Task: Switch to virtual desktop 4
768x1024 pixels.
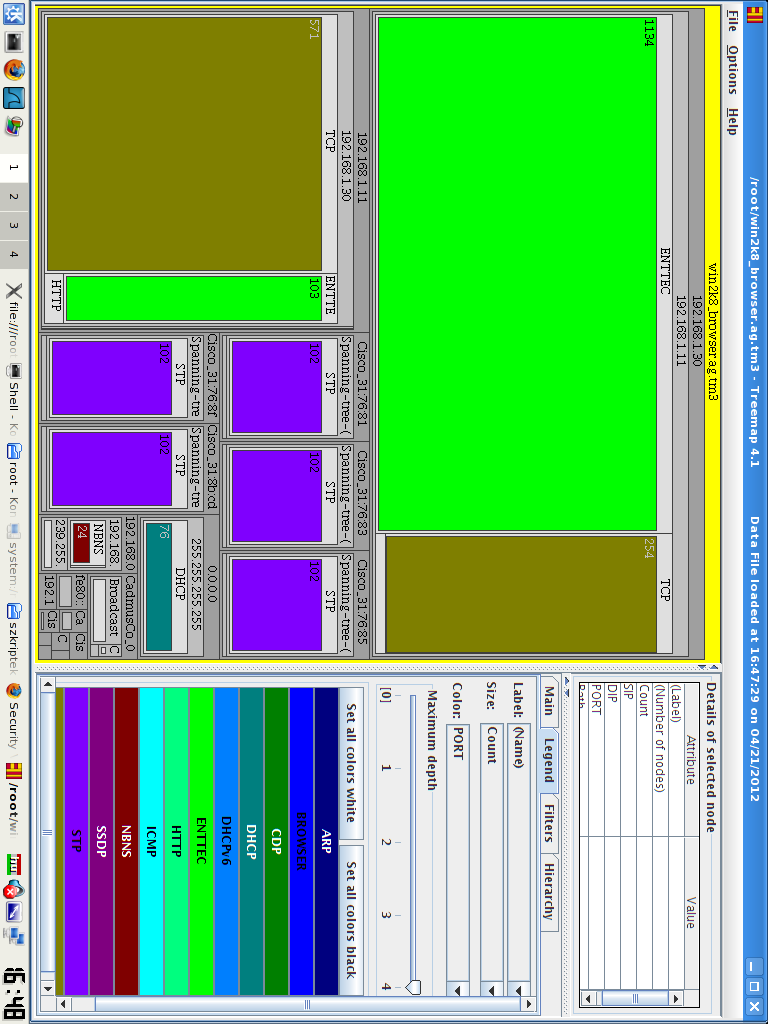Action: pos(14,254)
